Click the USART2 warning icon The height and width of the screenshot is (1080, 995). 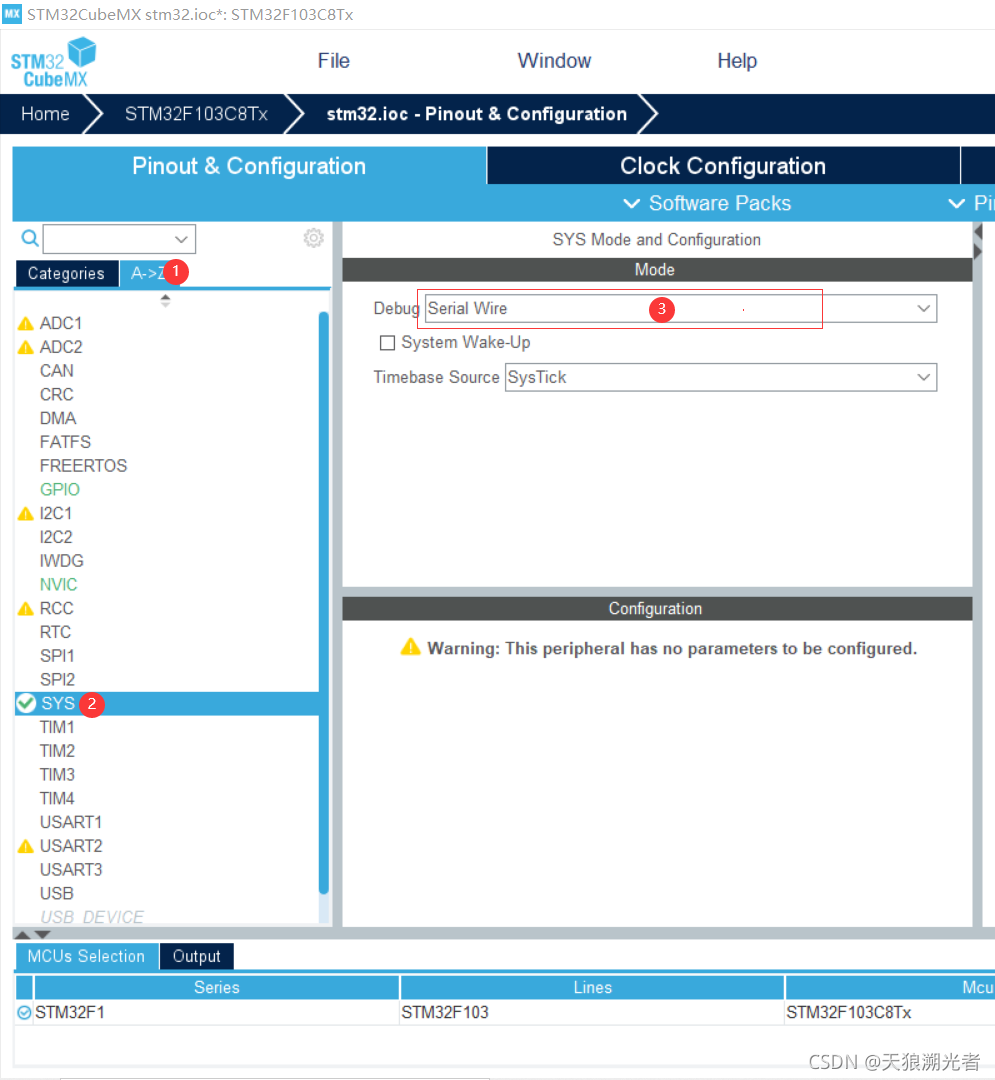[25, 846]
